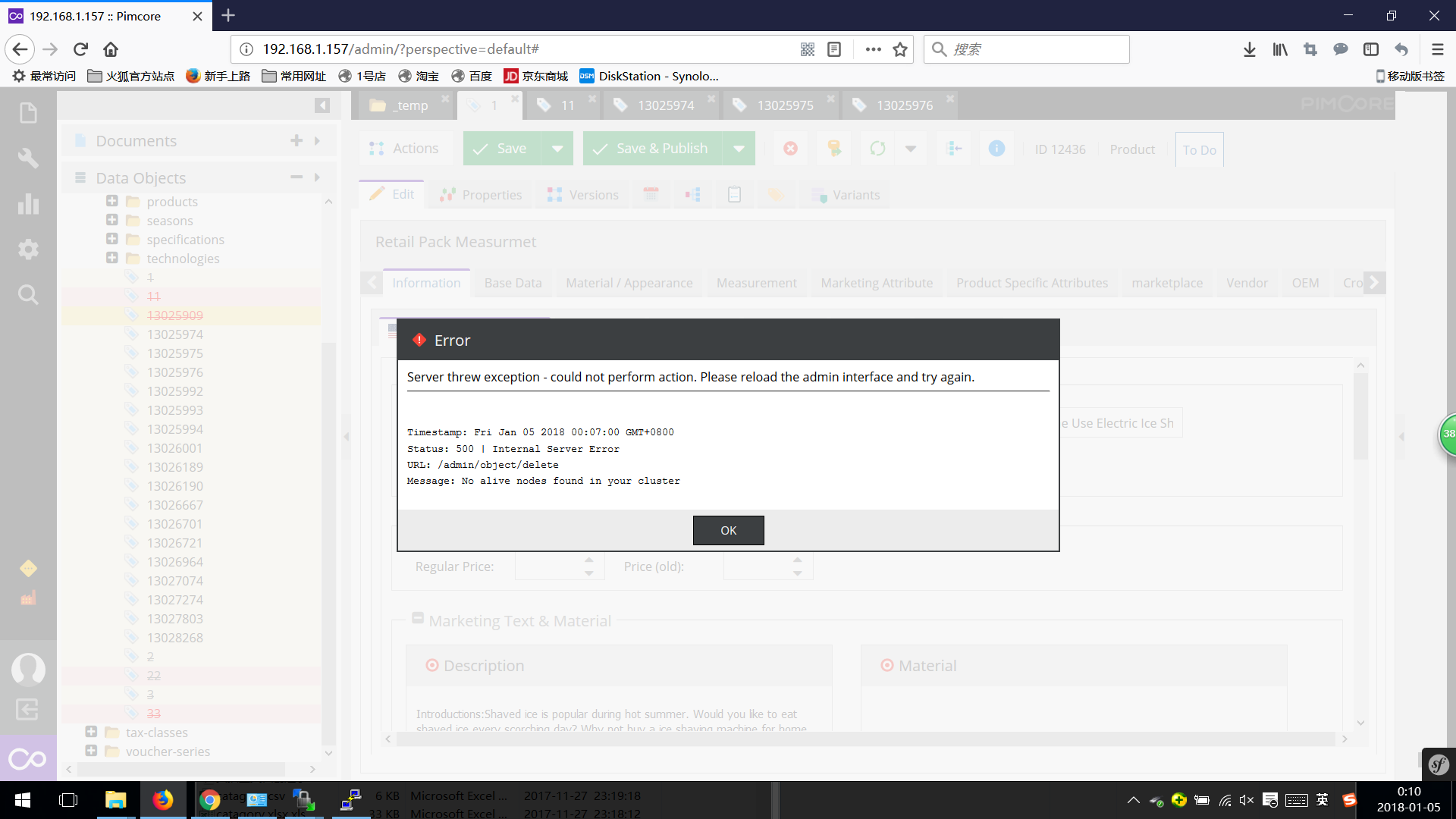Open the magnifier search sidebar icon
This screenshot has width=1456, height=819.
pos(28,294)
